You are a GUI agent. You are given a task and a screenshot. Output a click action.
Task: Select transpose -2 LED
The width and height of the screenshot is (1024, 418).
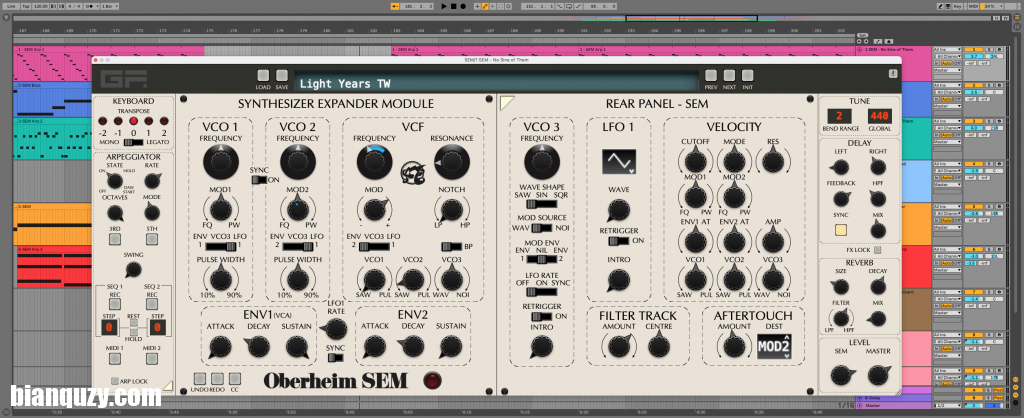click(x=103, y=121)
